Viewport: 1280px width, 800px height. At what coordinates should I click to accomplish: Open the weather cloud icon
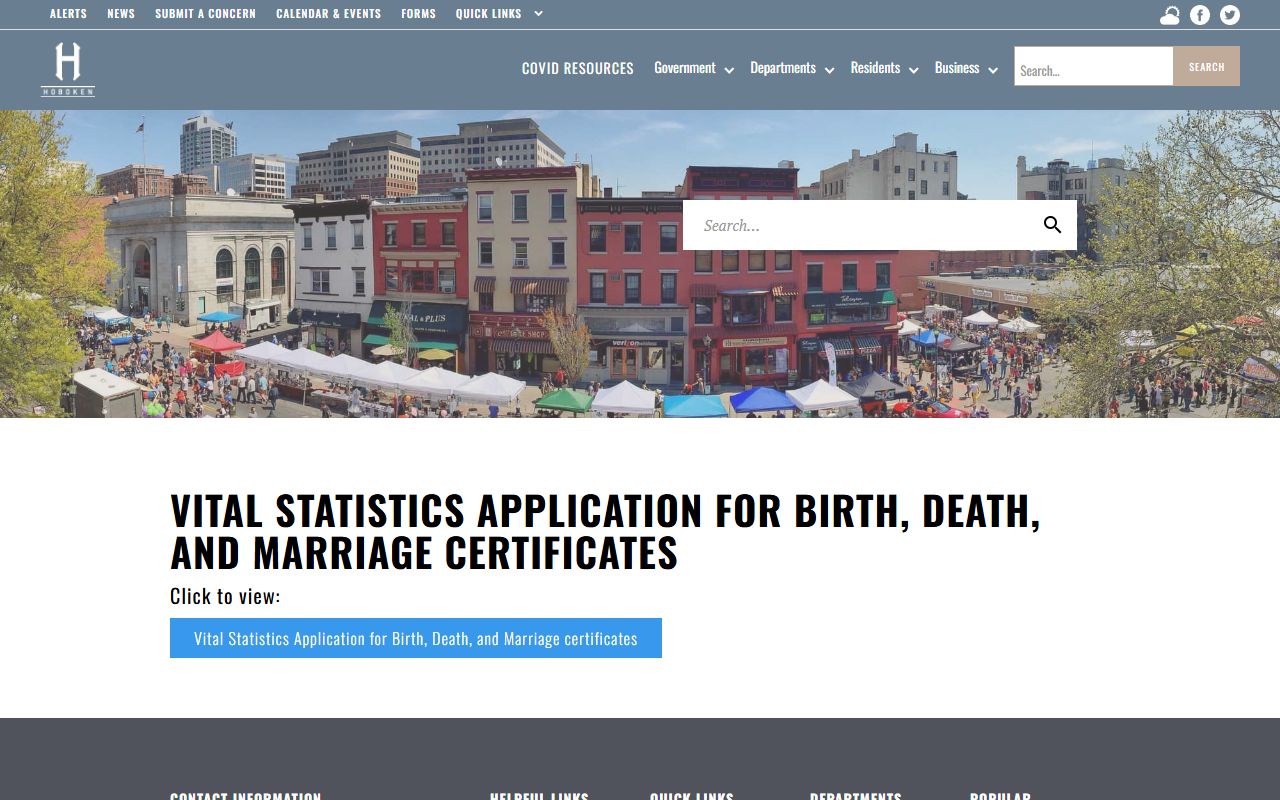click(1170, 15)
